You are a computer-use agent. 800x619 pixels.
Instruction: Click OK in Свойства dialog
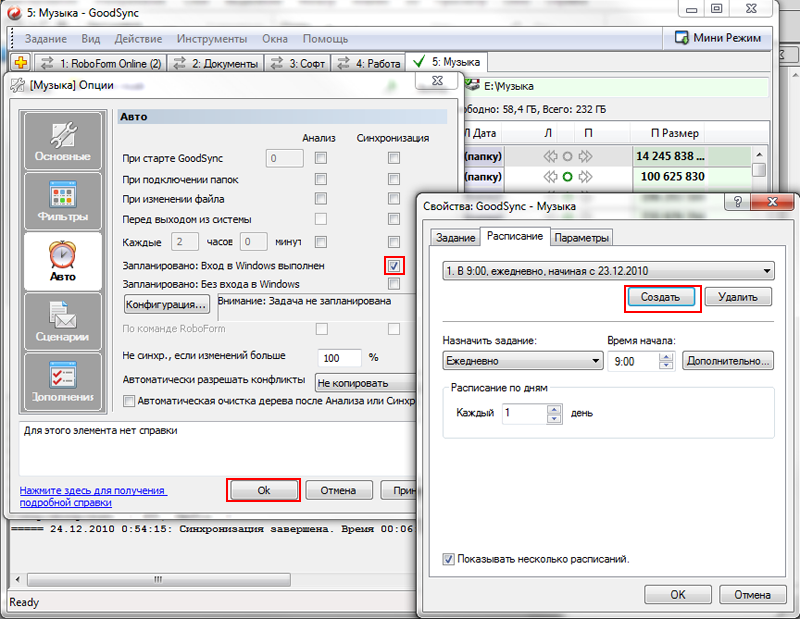click(x=678, y=595)
